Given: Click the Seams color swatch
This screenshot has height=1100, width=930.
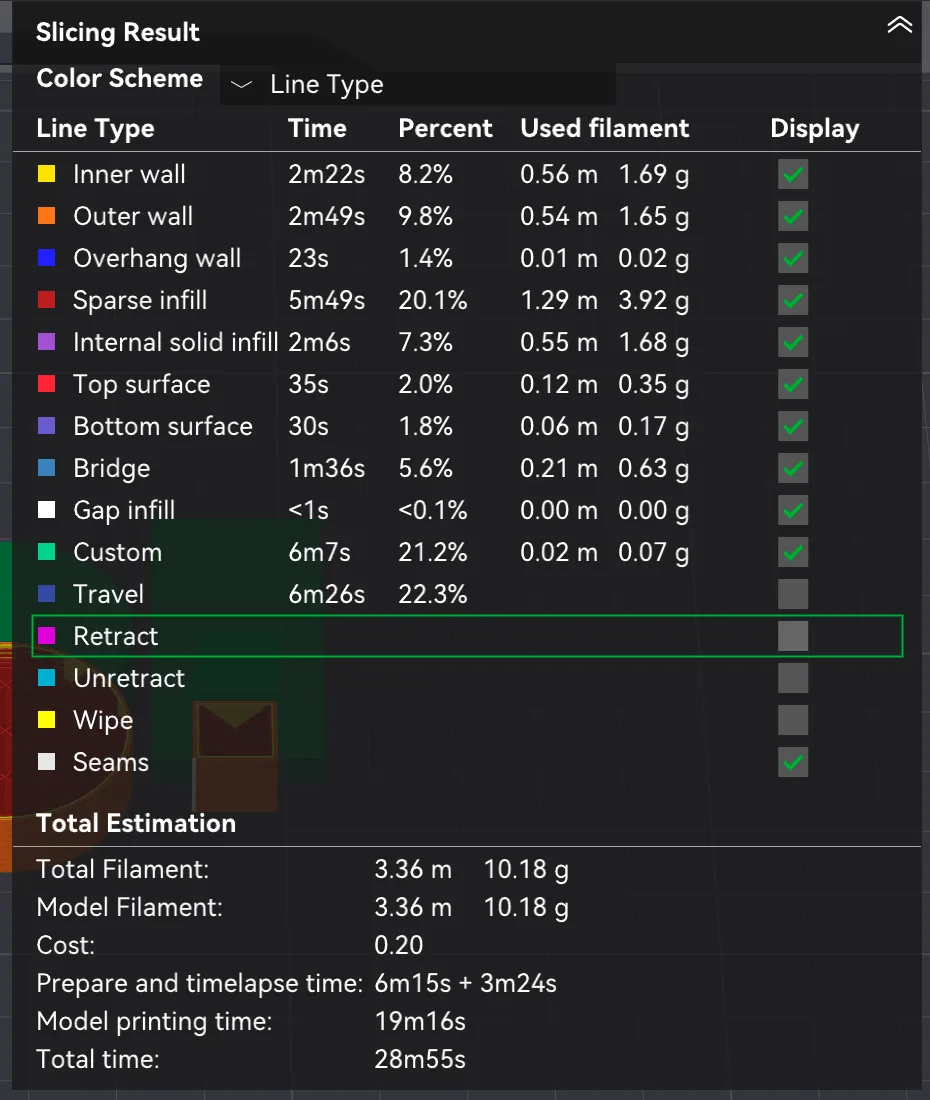Looking at the screenshot, I should coord(46,763).
